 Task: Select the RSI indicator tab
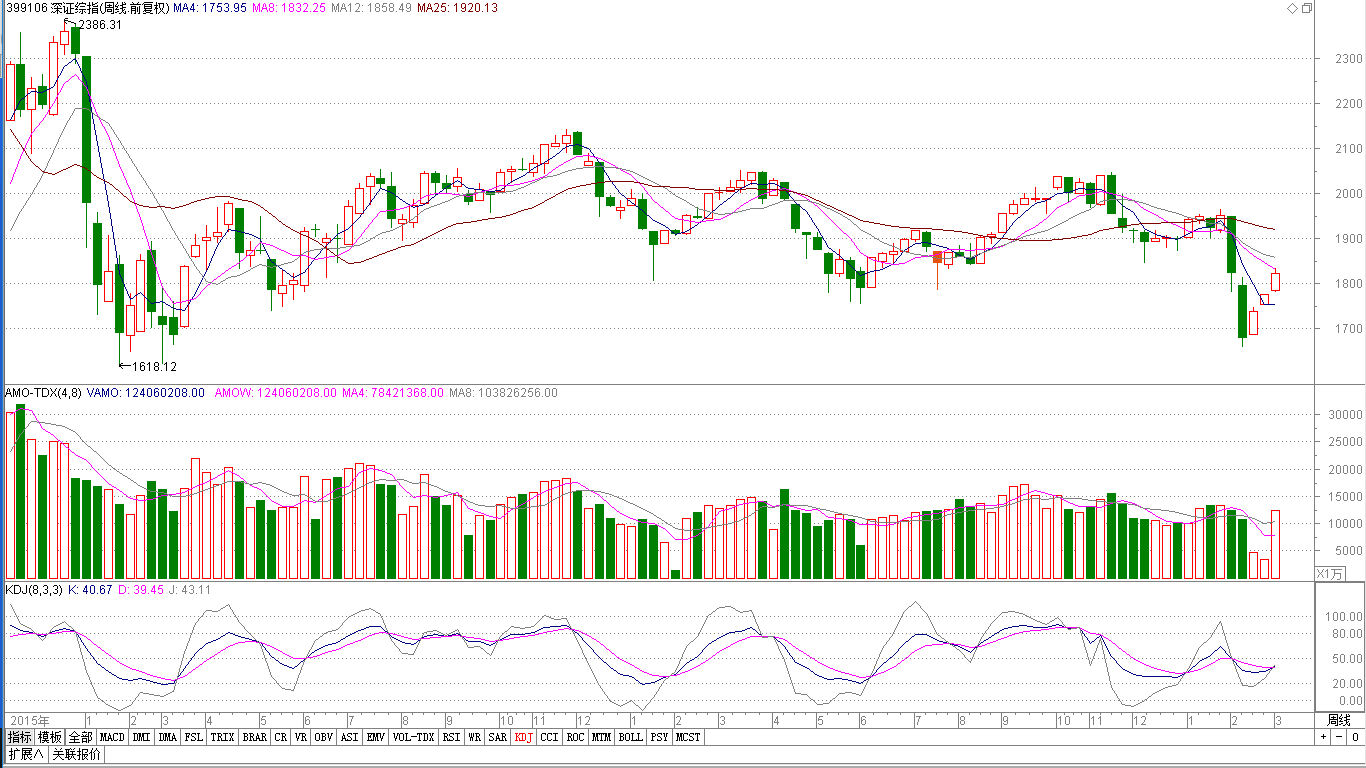(x=452, y=737)
